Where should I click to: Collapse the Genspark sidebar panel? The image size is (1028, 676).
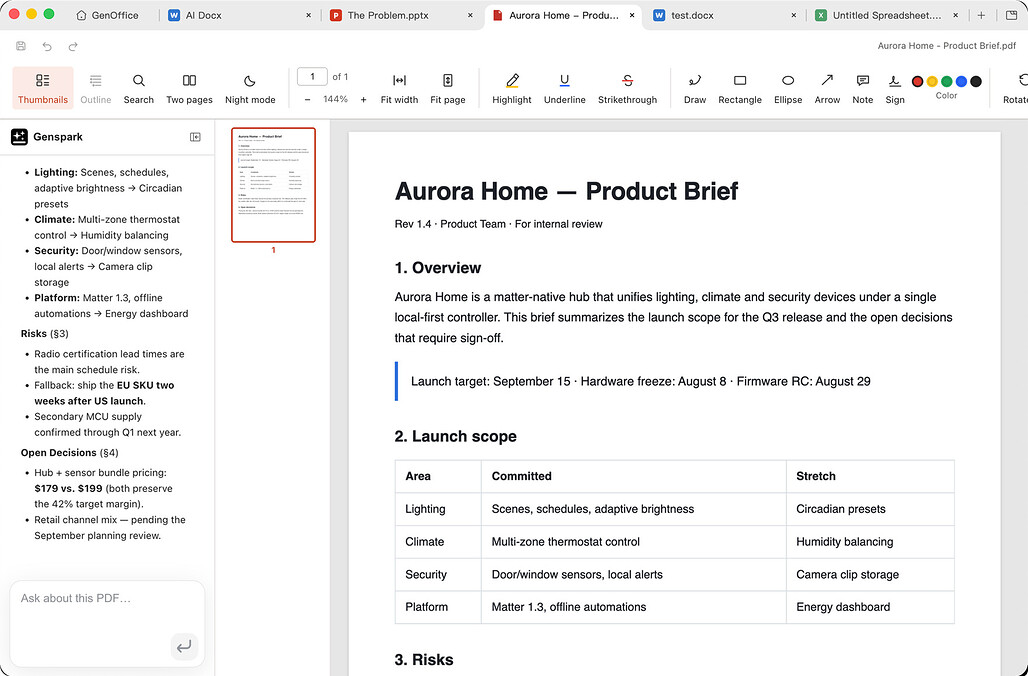(x=195, y=137)
